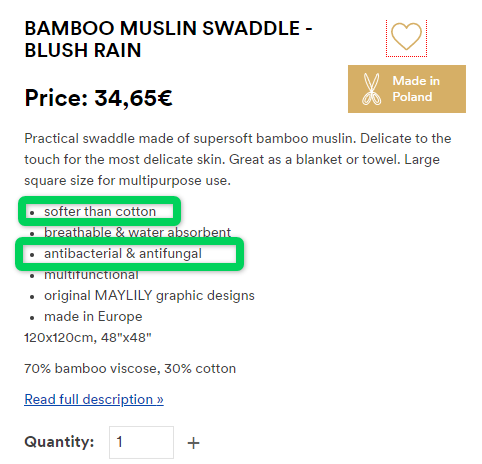
Task: Click the product description paragraph
Action: coord(238,159)
